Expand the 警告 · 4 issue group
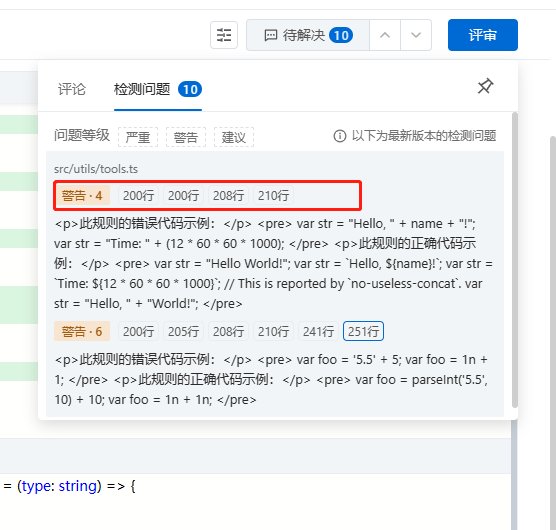556x530 pixels. [x=82, y=196]
